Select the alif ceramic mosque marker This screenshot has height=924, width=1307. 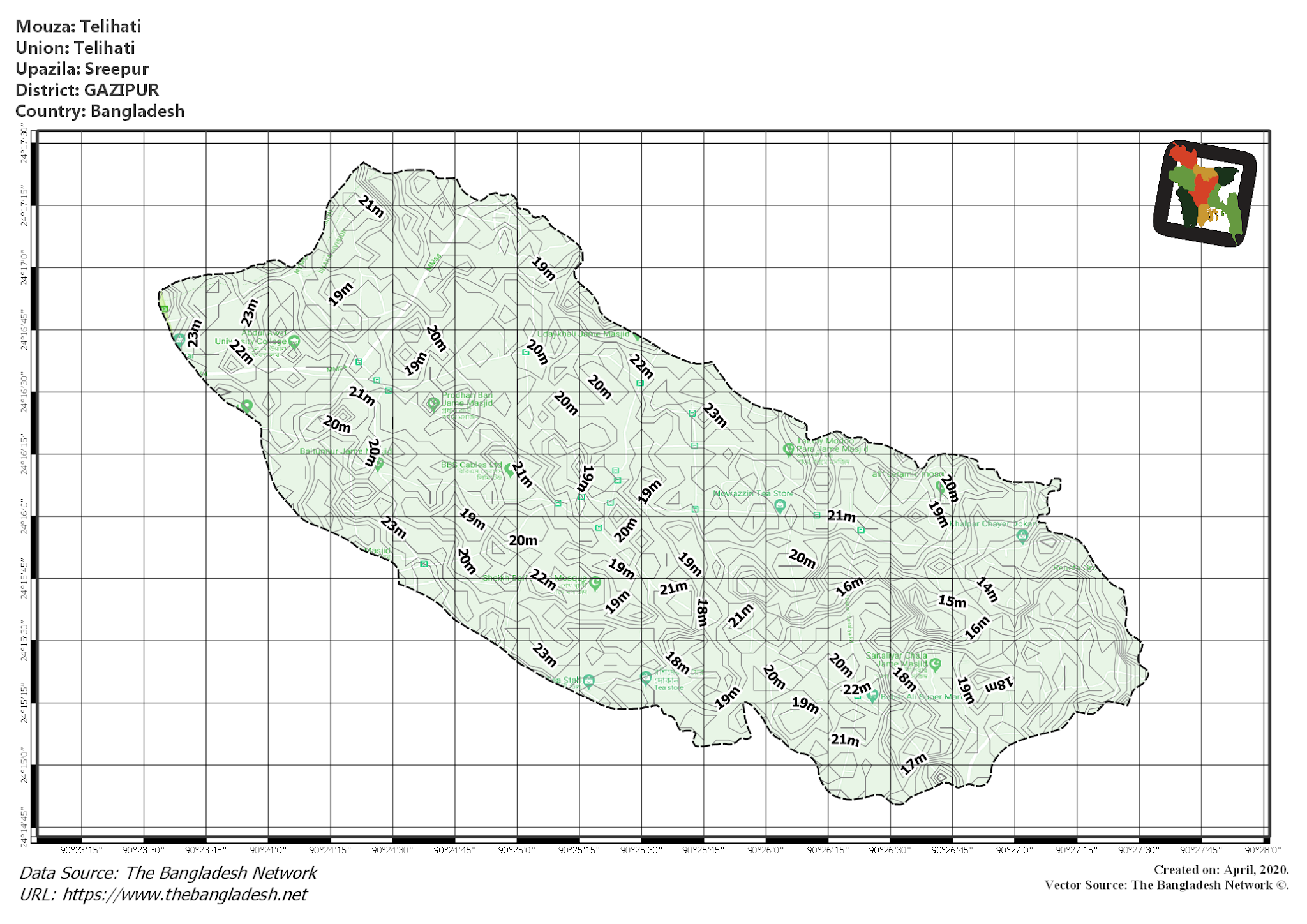point(939,488)
